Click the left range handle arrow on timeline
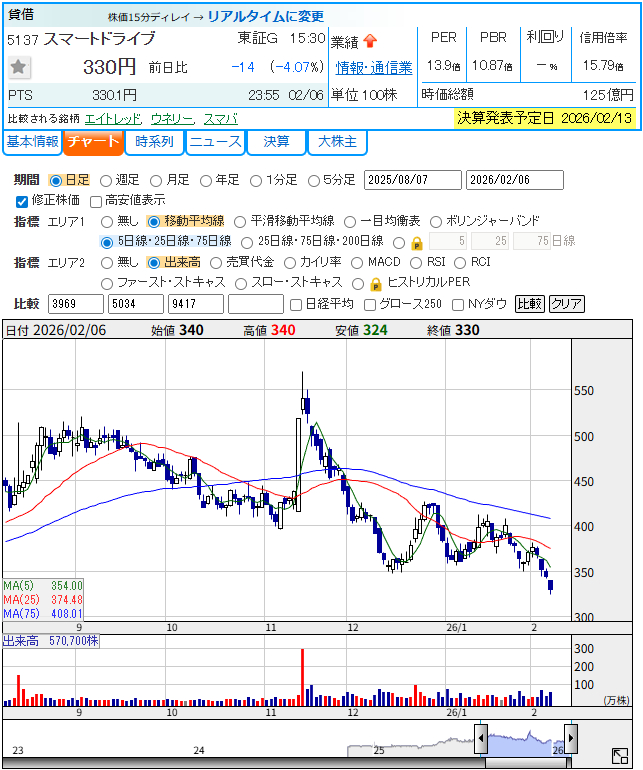The width and height of the screenshot is (643, 770). tap(481, 739)
